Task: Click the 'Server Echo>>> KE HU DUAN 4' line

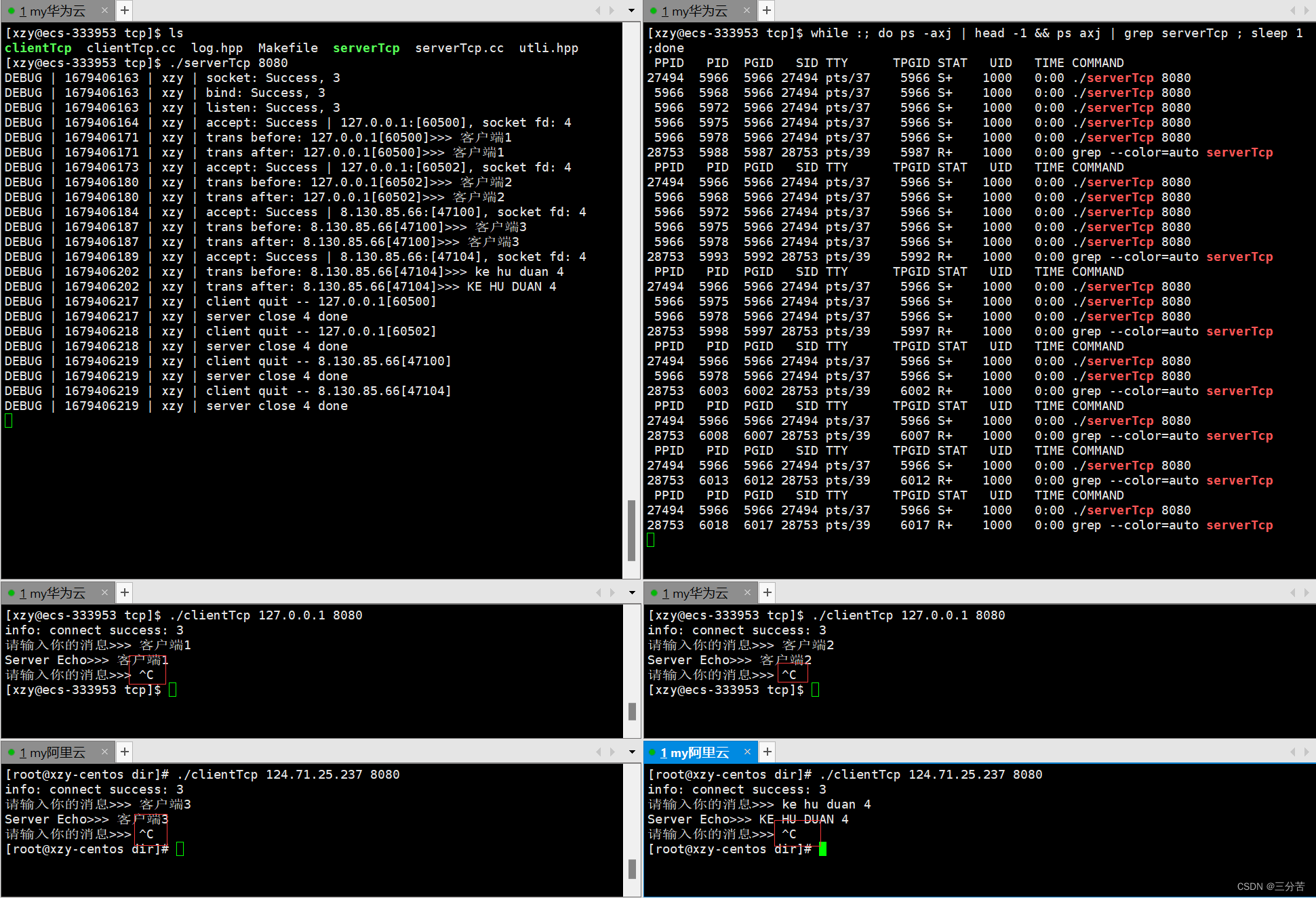Action: tap(748, 819)
